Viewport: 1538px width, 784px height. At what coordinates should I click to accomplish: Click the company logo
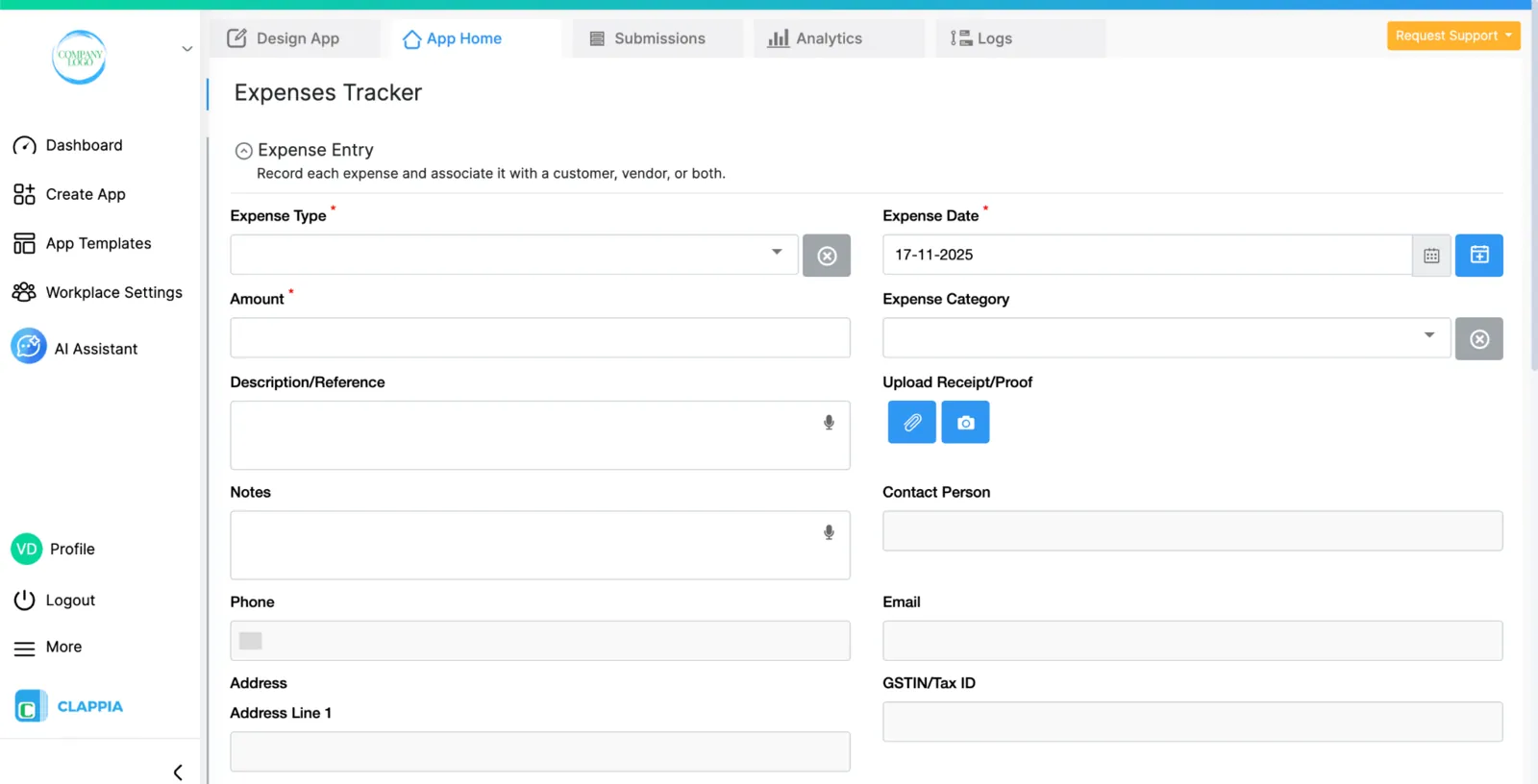pos(79,57)
